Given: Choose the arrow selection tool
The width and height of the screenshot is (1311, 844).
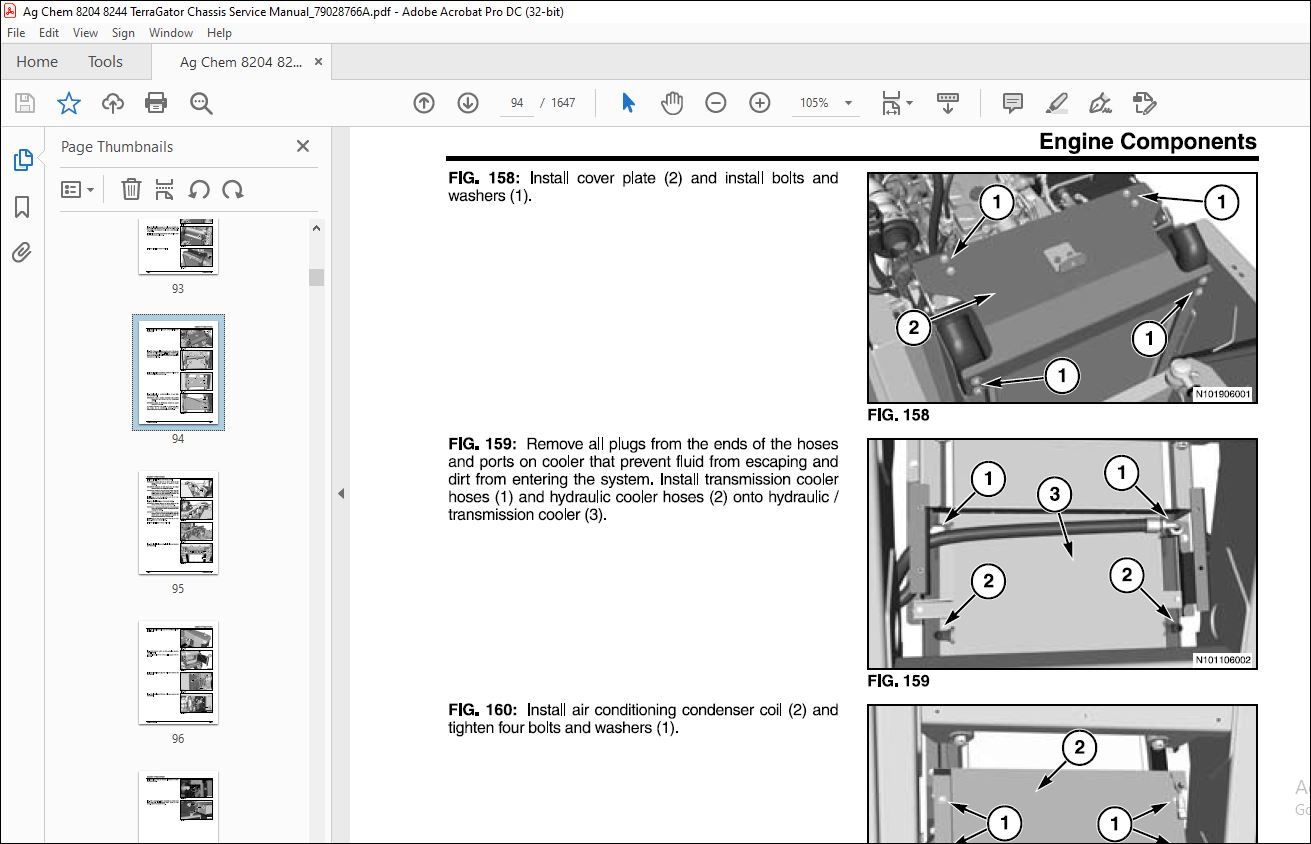Looking at the screenshot, I should pos(628,103).
